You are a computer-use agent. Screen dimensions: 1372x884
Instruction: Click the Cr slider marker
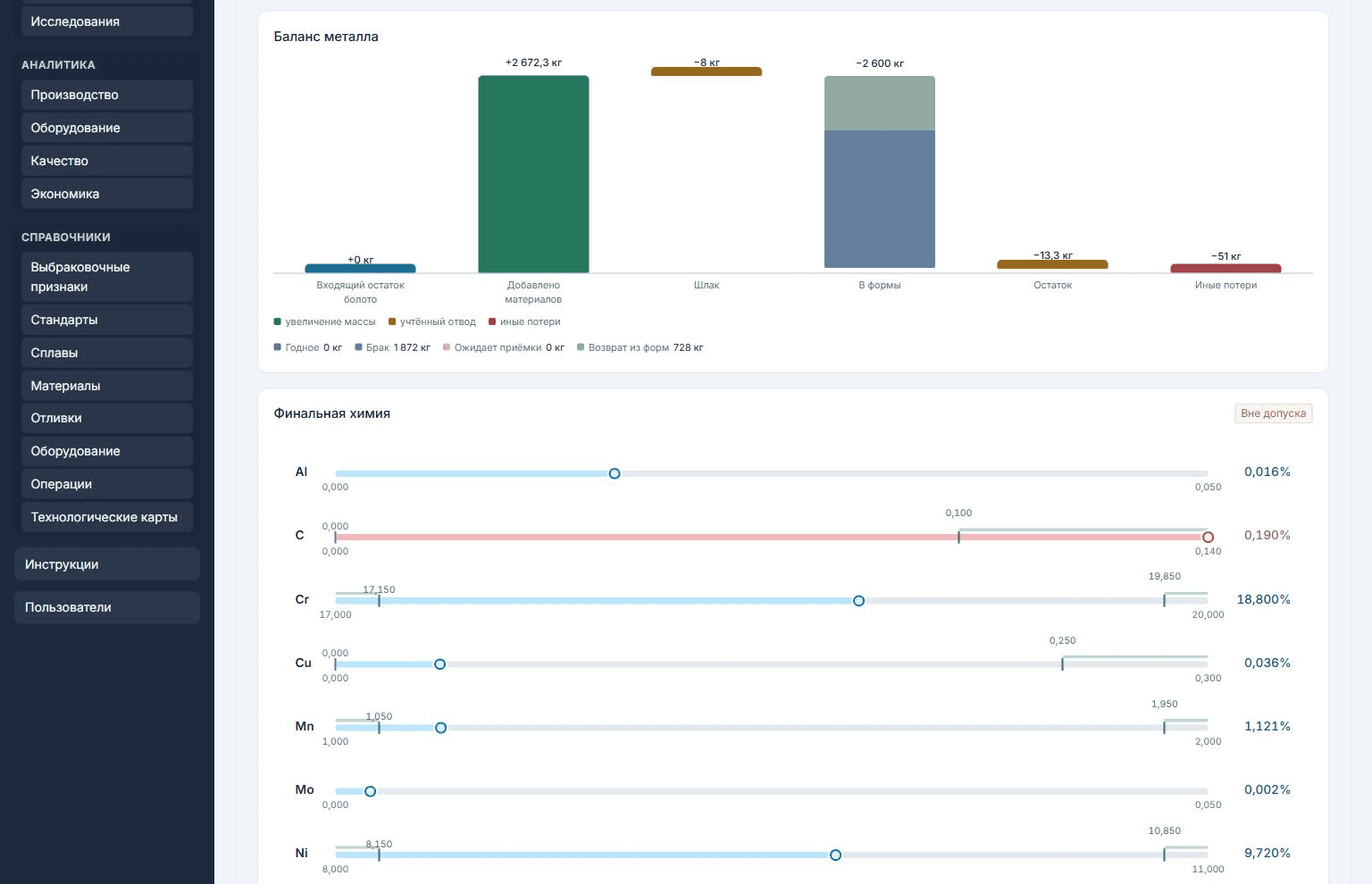[x=858, y=601]
